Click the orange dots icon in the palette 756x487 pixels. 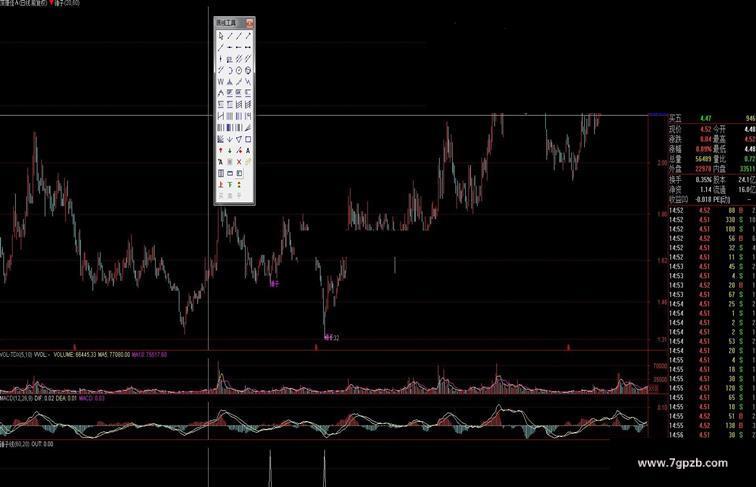[x=239, y=185]
